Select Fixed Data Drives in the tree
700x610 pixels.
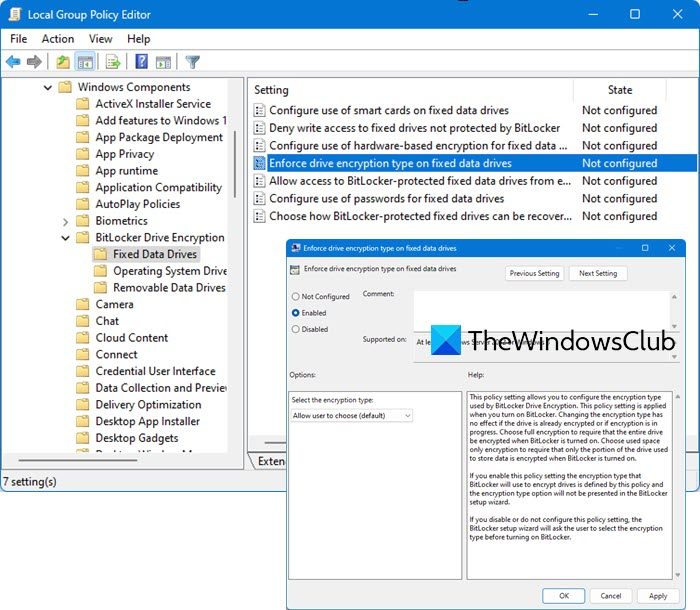[x=155, y=255]
